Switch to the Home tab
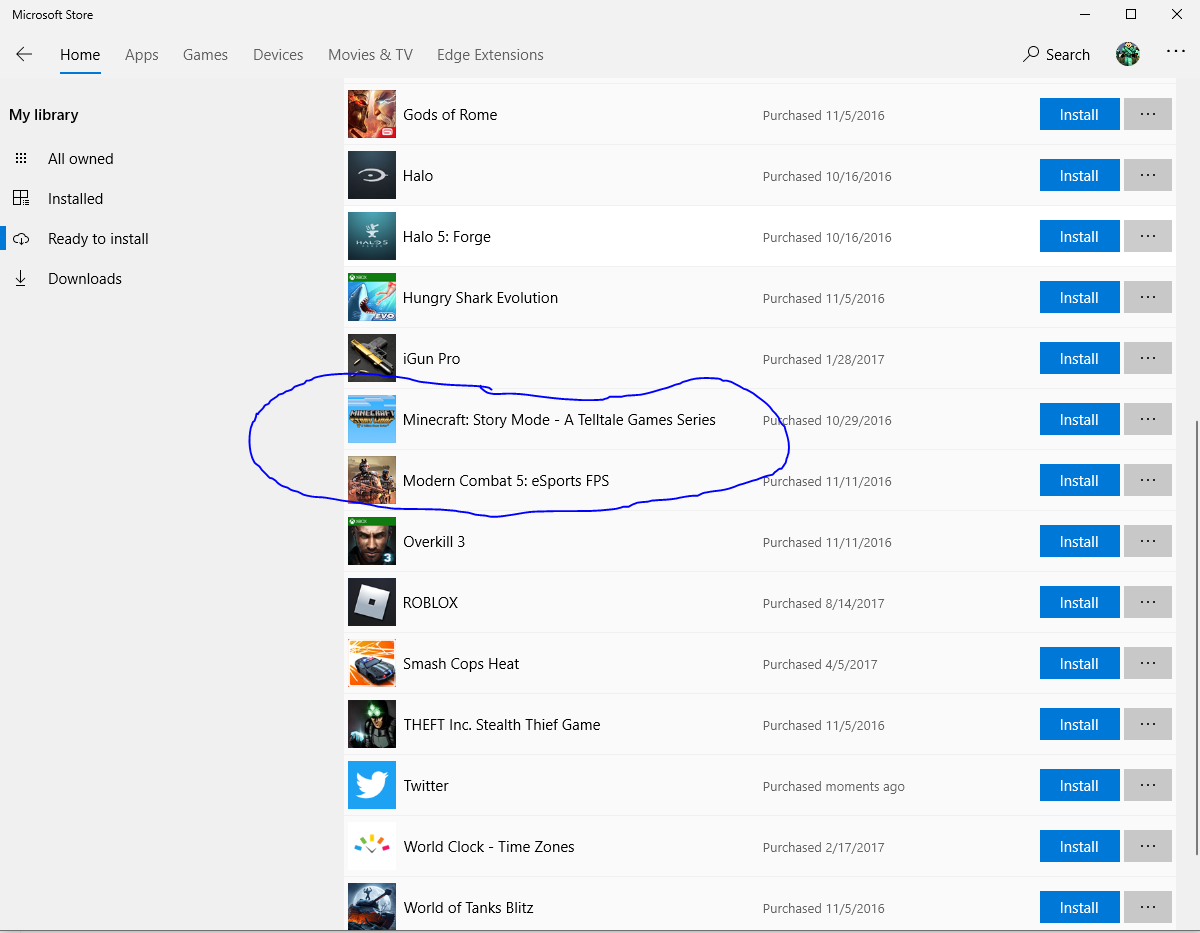Screen dimensions: 1200x933 pyautogui.click(x=80, y=55)
